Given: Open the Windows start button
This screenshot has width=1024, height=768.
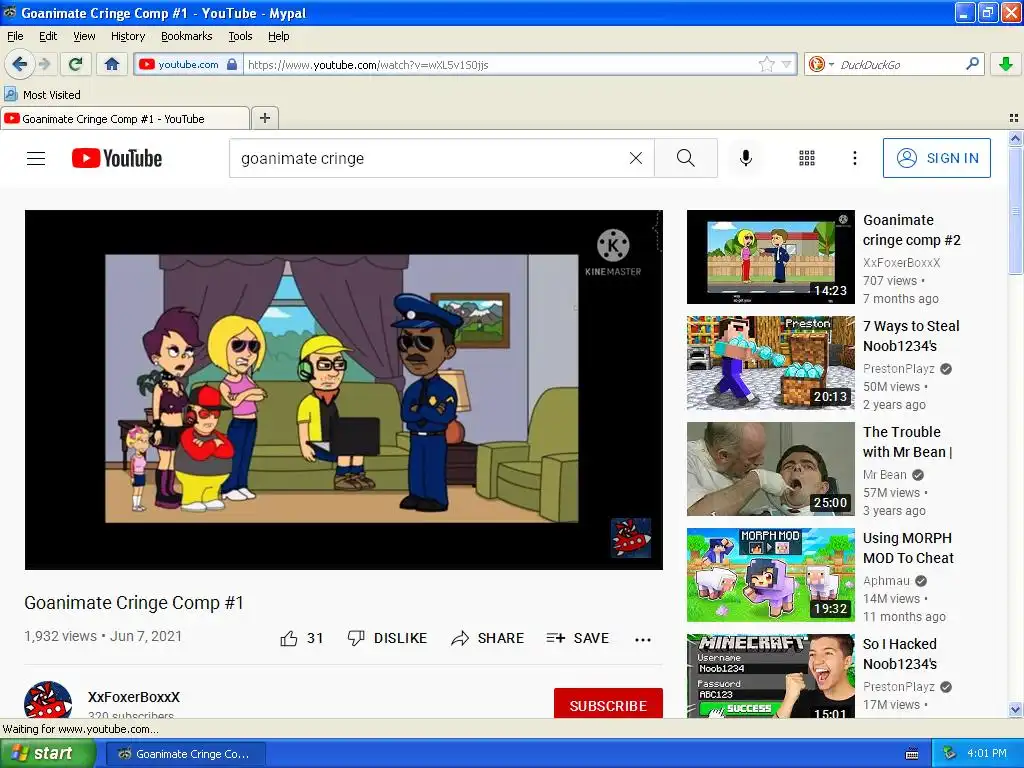Looking at the screenshot, I should 48,753.
